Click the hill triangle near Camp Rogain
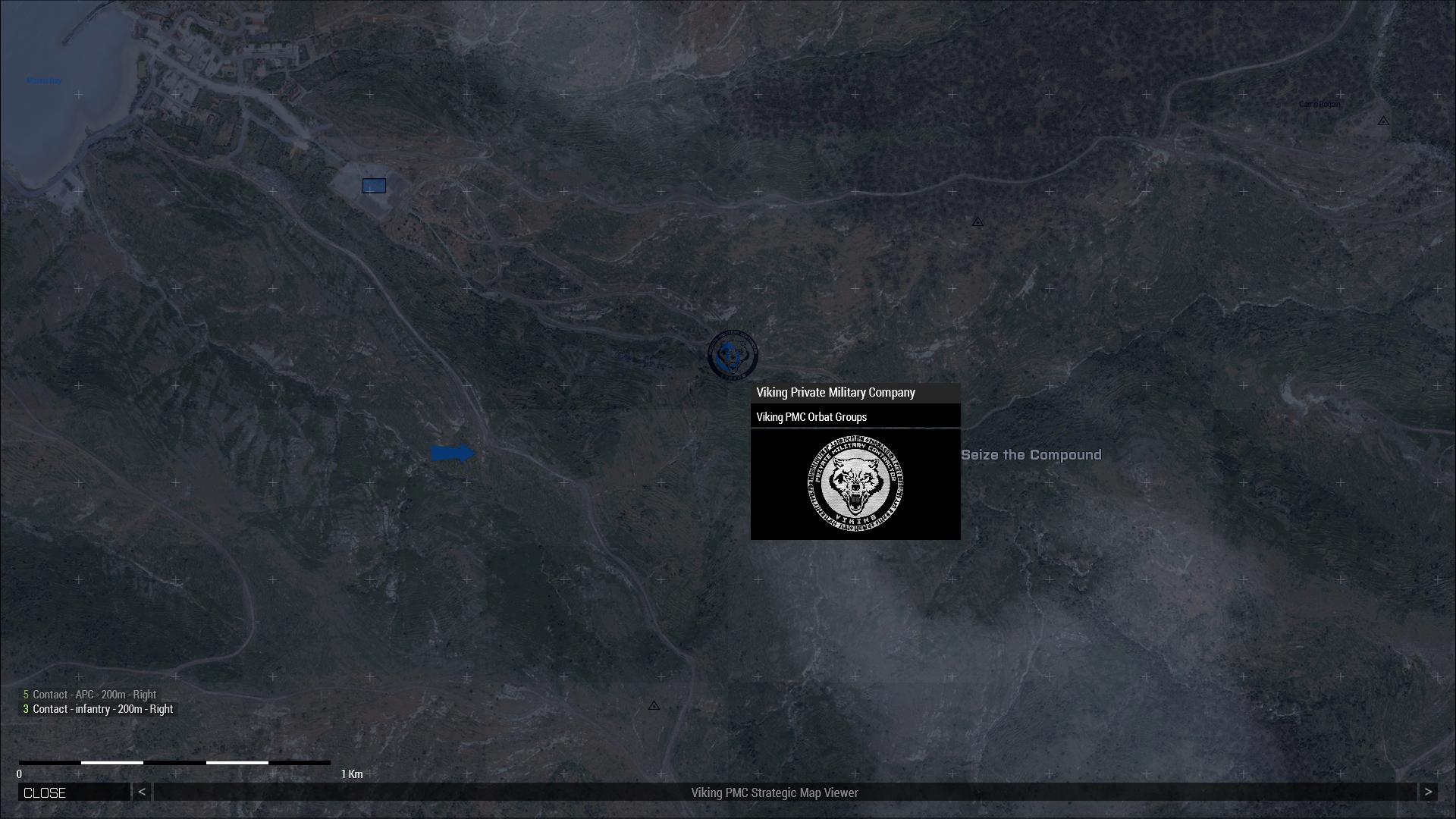 [x=1383, y=121]
